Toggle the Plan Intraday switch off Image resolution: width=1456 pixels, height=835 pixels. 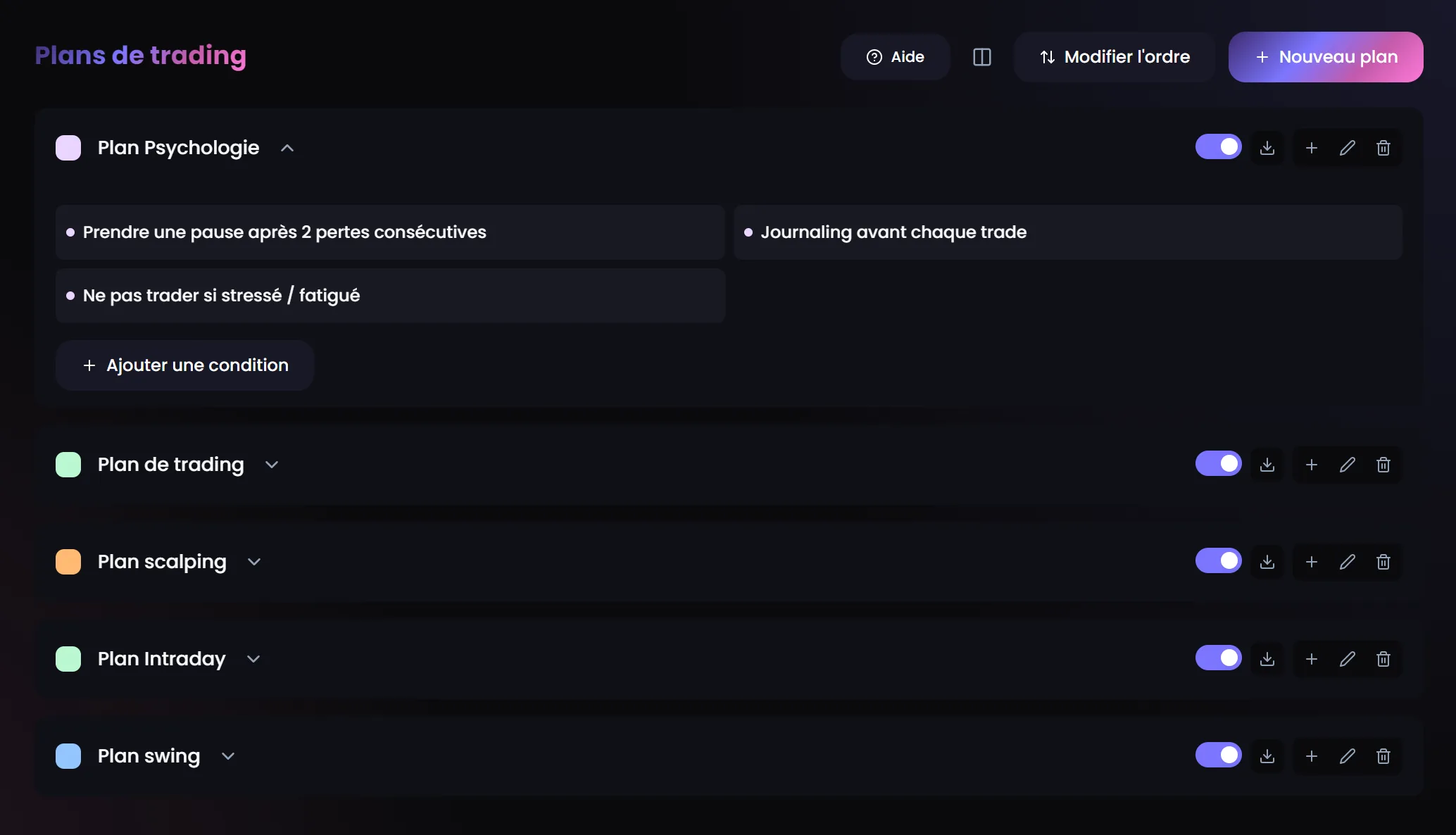1218,658
